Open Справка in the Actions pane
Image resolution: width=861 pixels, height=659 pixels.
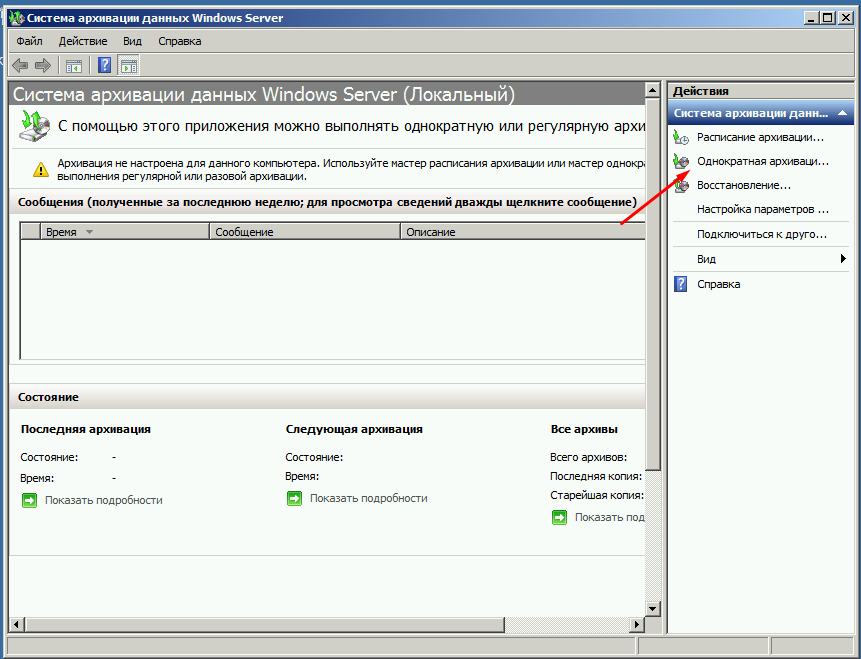(718, 284)
